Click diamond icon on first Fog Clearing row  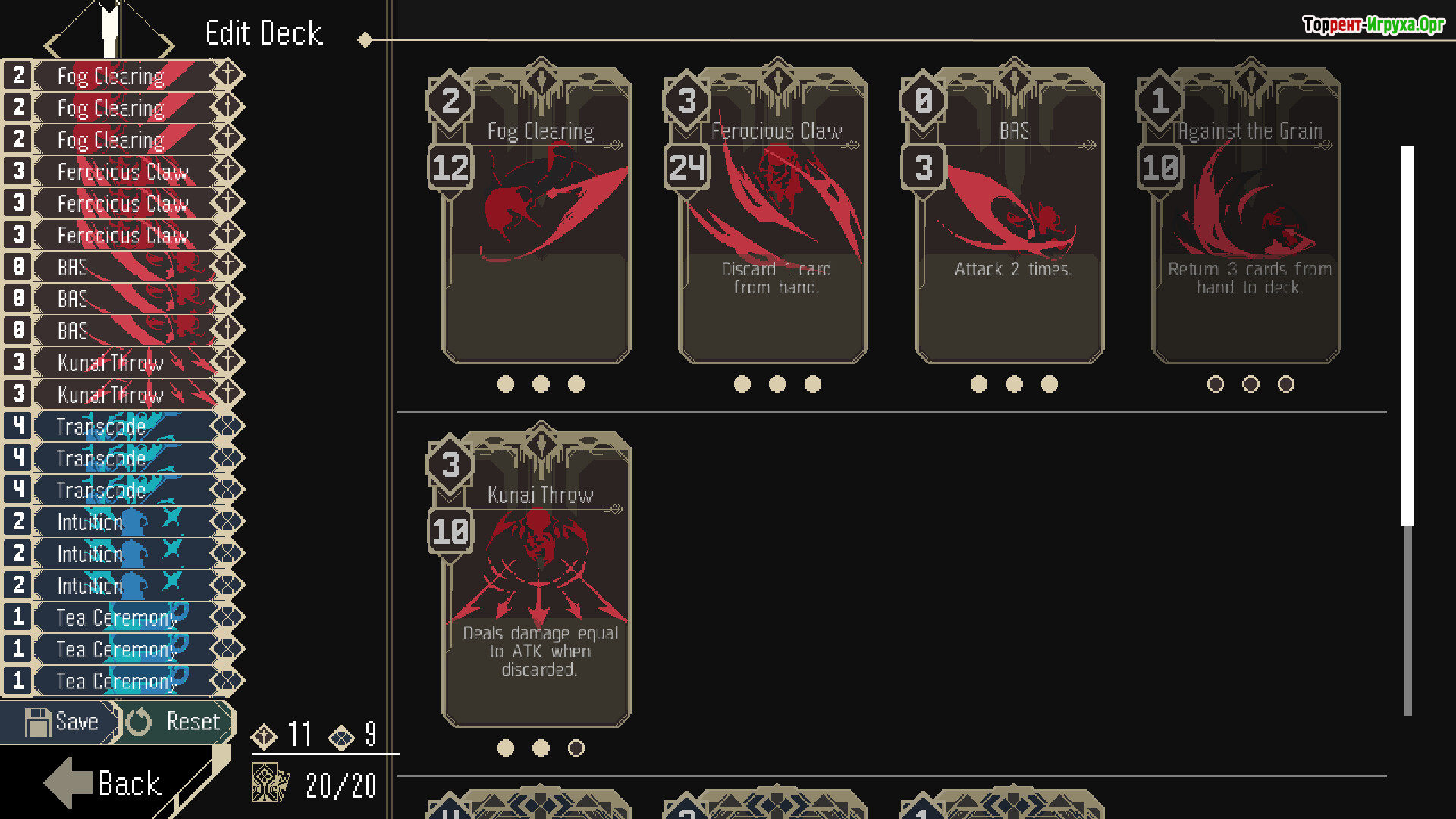(227, 75)
